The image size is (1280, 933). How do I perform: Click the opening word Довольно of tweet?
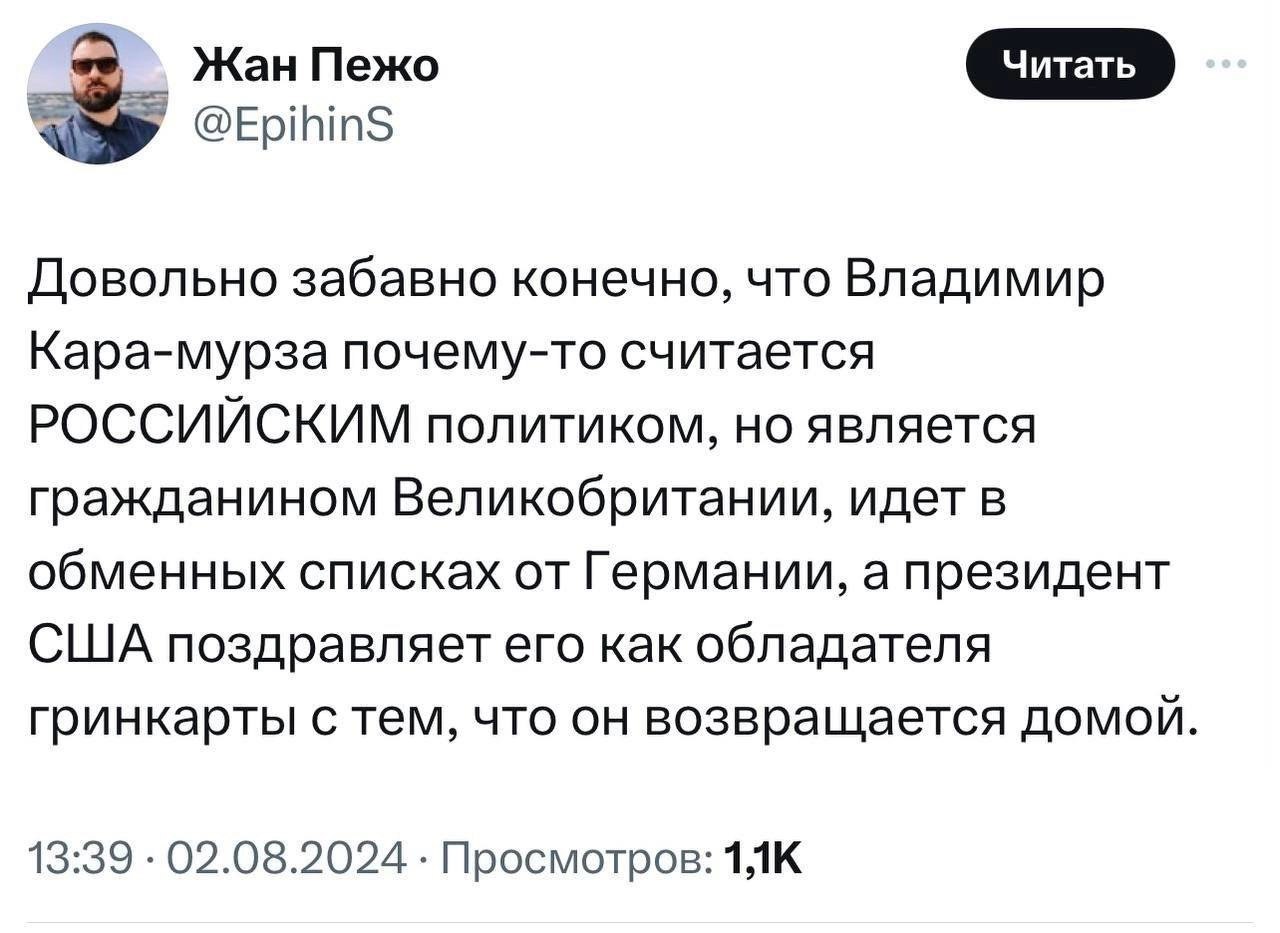tap(150, 281)
